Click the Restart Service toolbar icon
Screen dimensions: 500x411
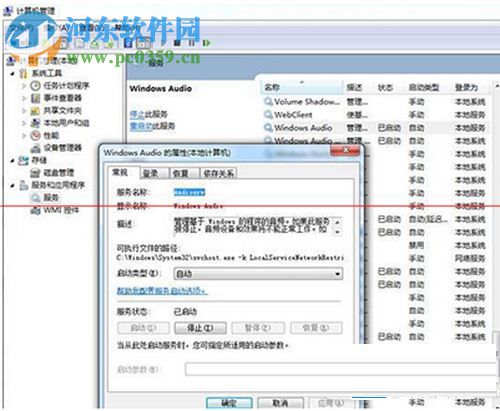(x=206, y=43)
